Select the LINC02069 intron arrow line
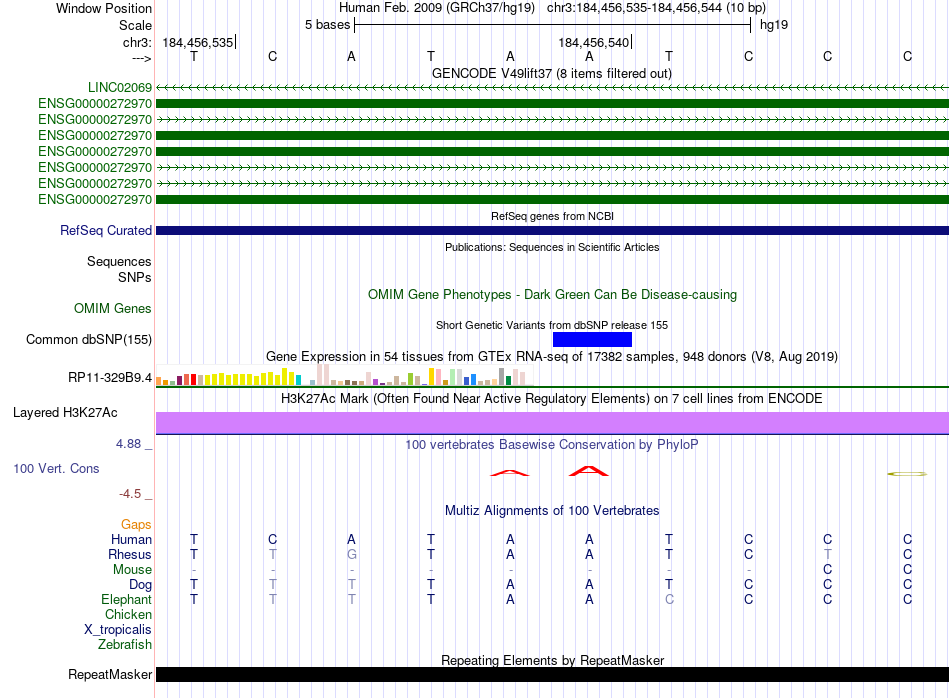 click(552, 88)
